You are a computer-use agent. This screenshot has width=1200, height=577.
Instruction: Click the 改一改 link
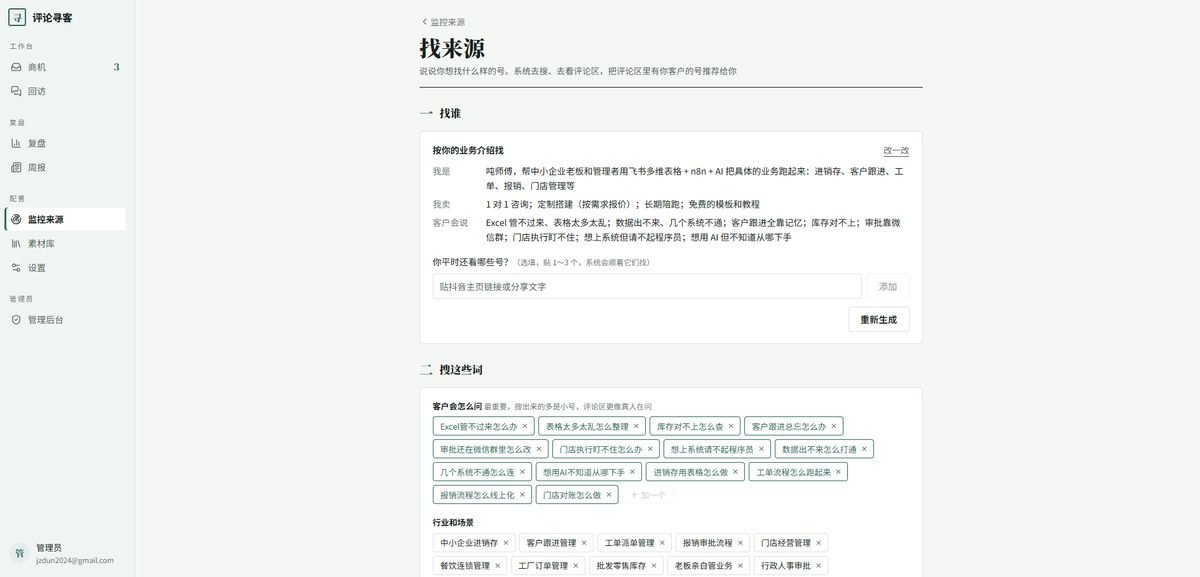click(896, 150)
